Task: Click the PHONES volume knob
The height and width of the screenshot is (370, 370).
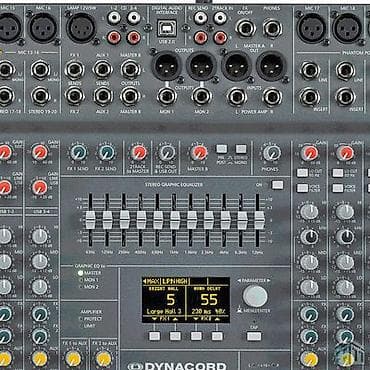Action: pyautogui.click(x=272, y=153)
